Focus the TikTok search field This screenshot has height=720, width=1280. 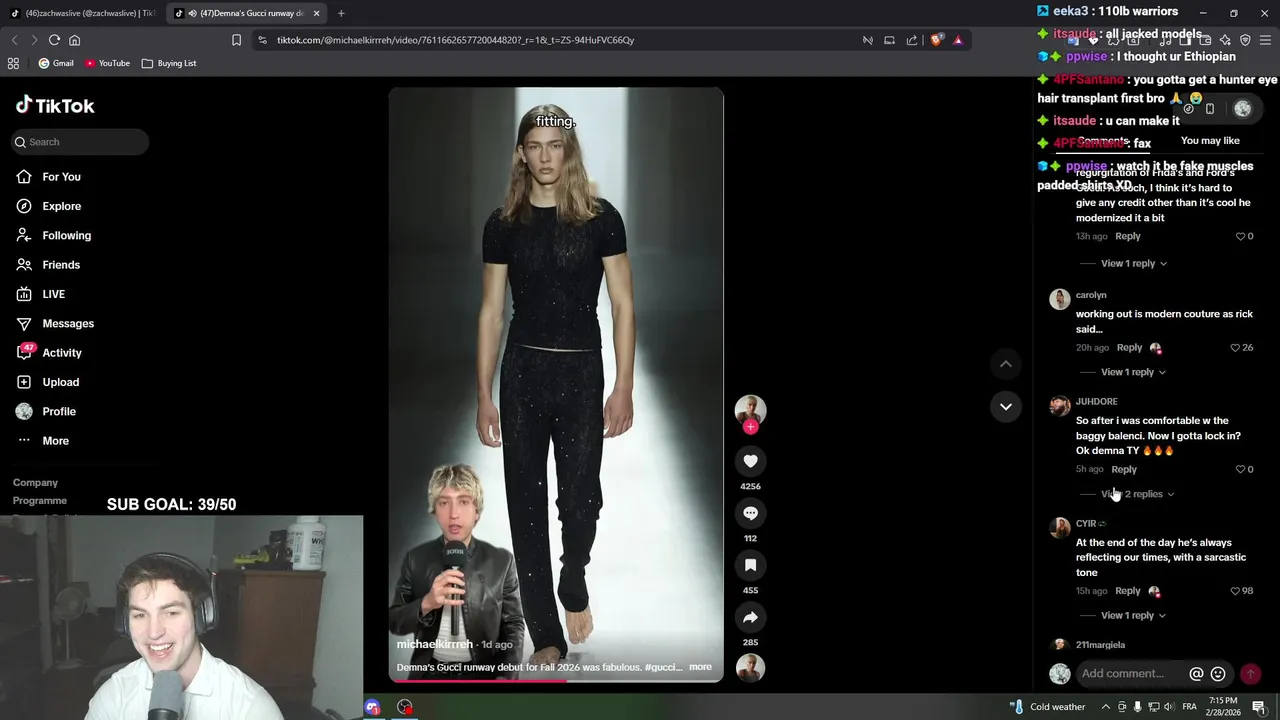[x=80, y=142]
